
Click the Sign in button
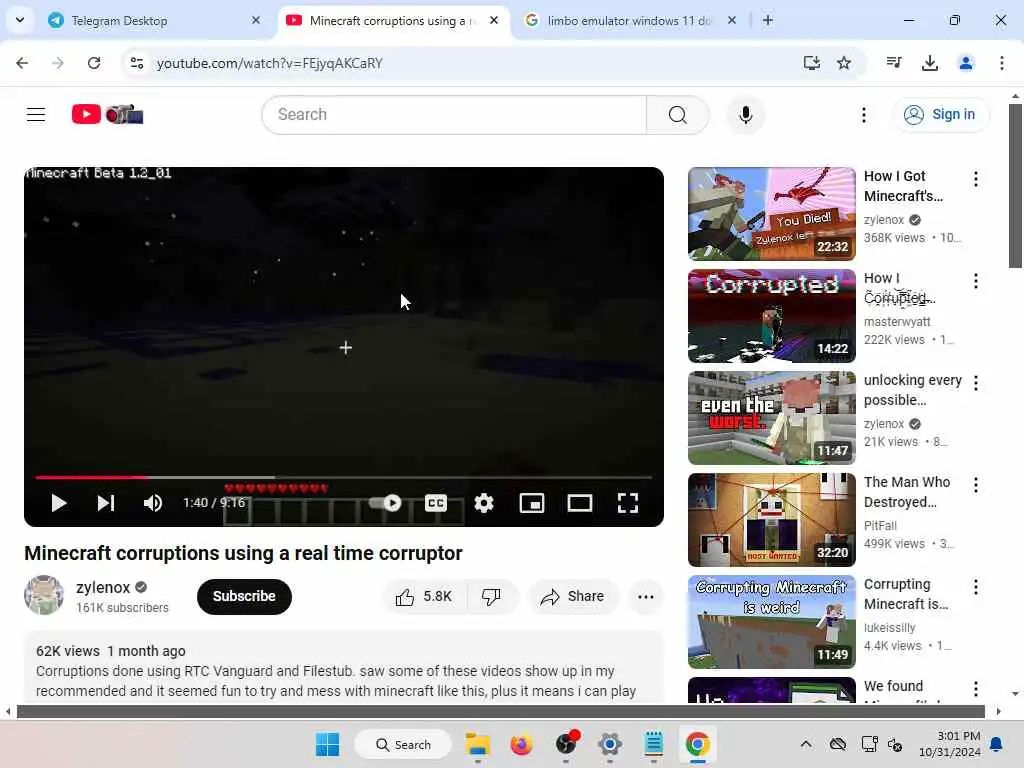940,115
